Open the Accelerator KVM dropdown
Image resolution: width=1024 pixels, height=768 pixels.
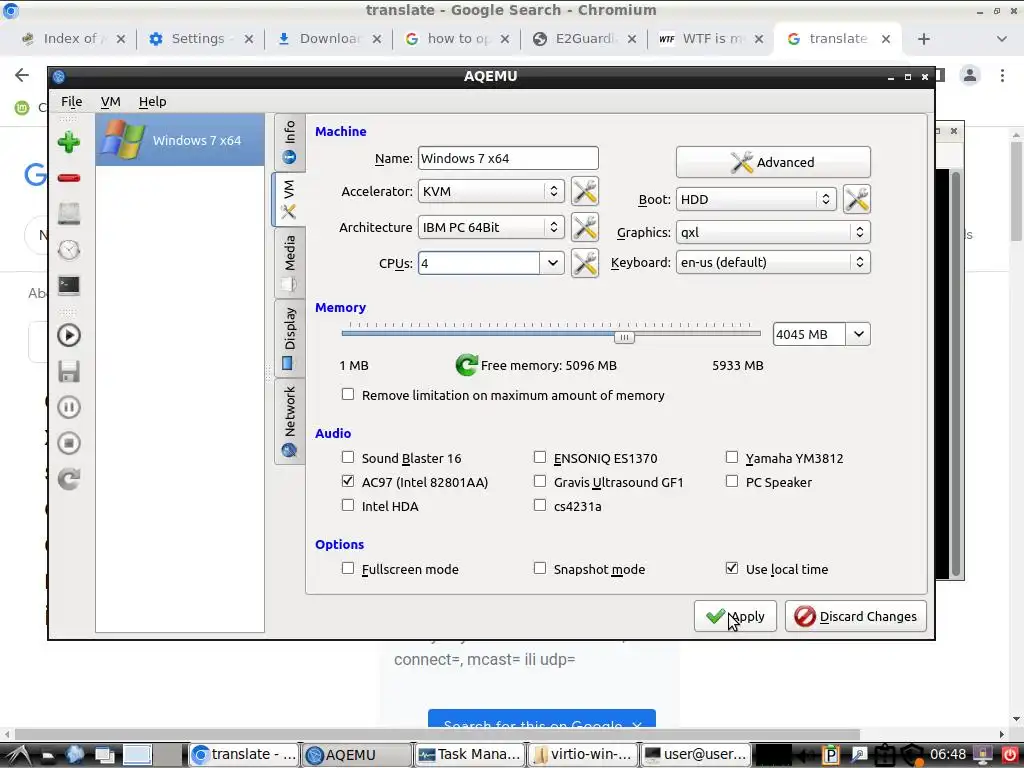(491, 191)
